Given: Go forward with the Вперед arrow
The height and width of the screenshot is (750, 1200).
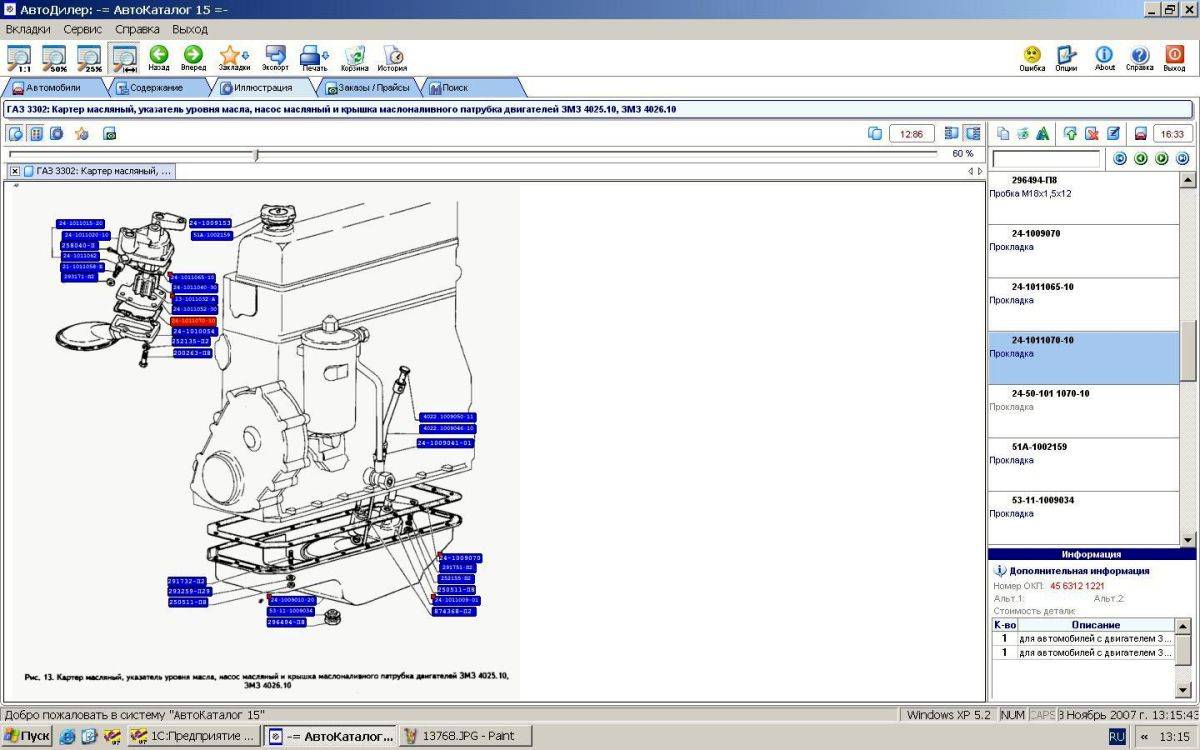Looking at the screenshot, I should [x=193, y=58].
